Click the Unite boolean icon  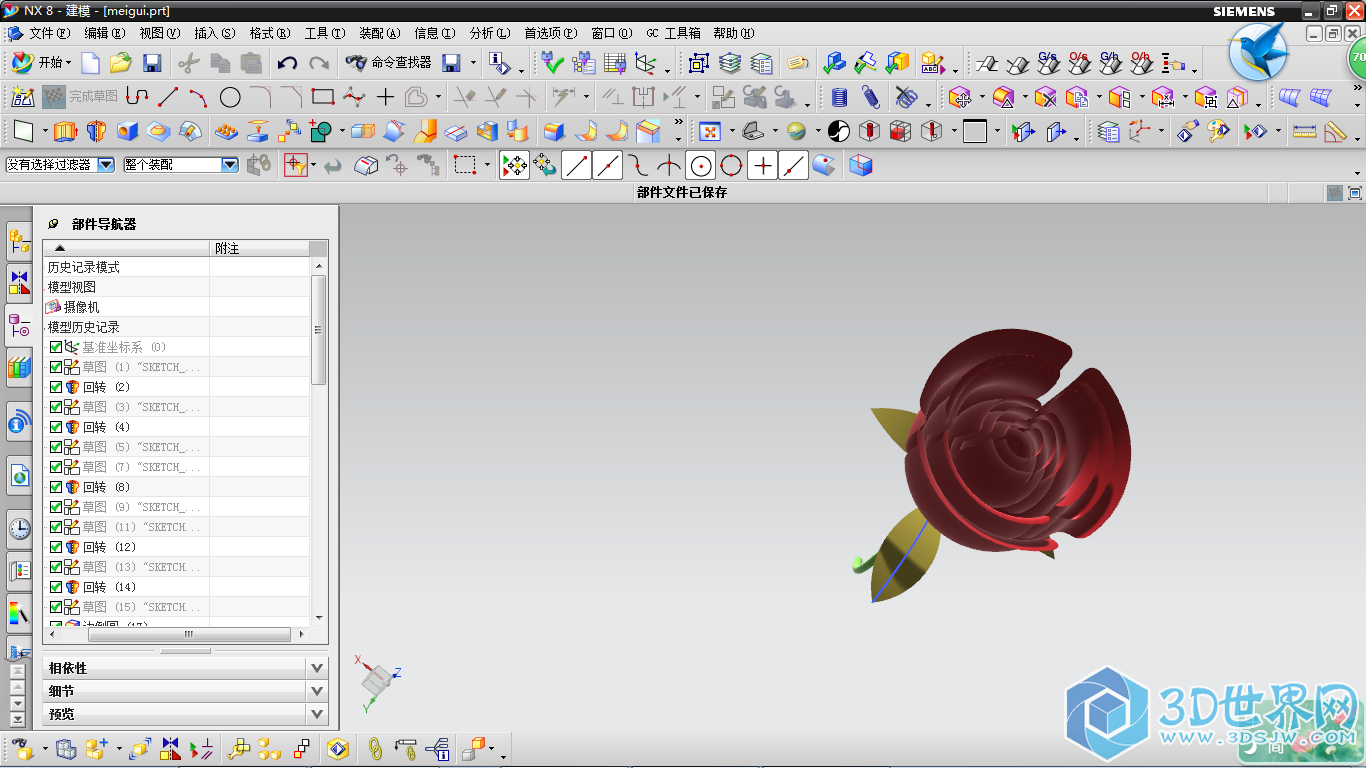(x=321, y=131)
